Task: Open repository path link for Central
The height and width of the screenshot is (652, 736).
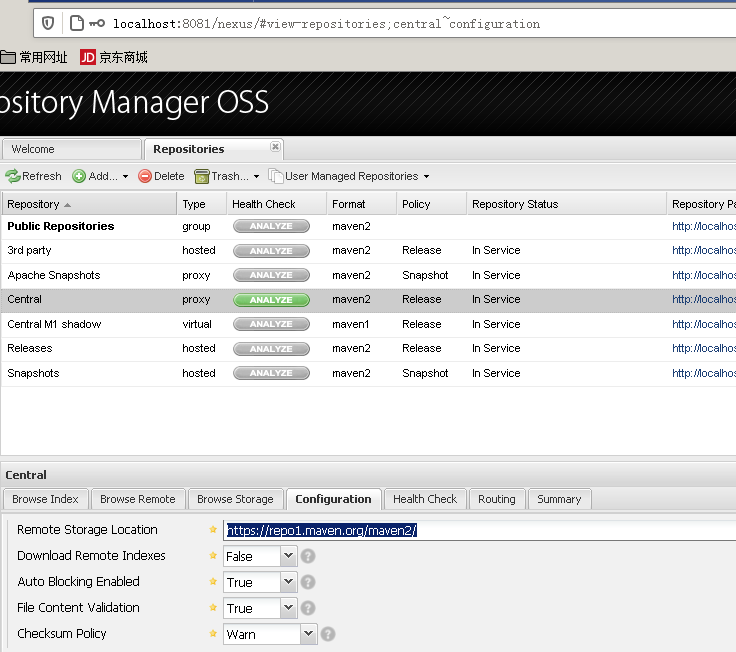Action: pyautogui.click(x=704, y=299)
